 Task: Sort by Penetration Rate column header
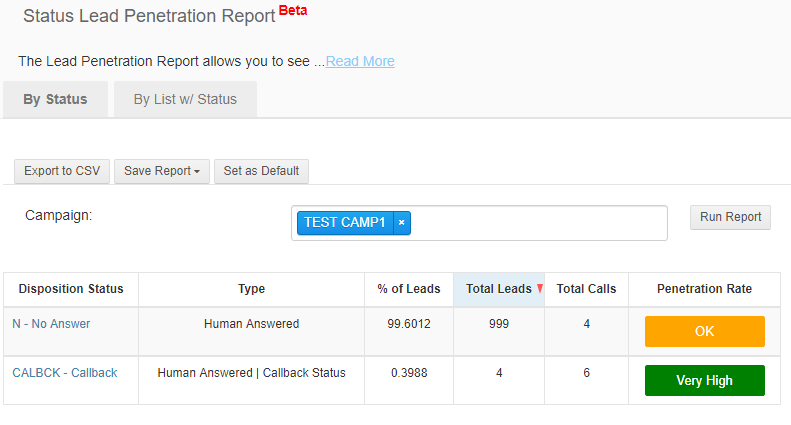(x=704, y=289)
